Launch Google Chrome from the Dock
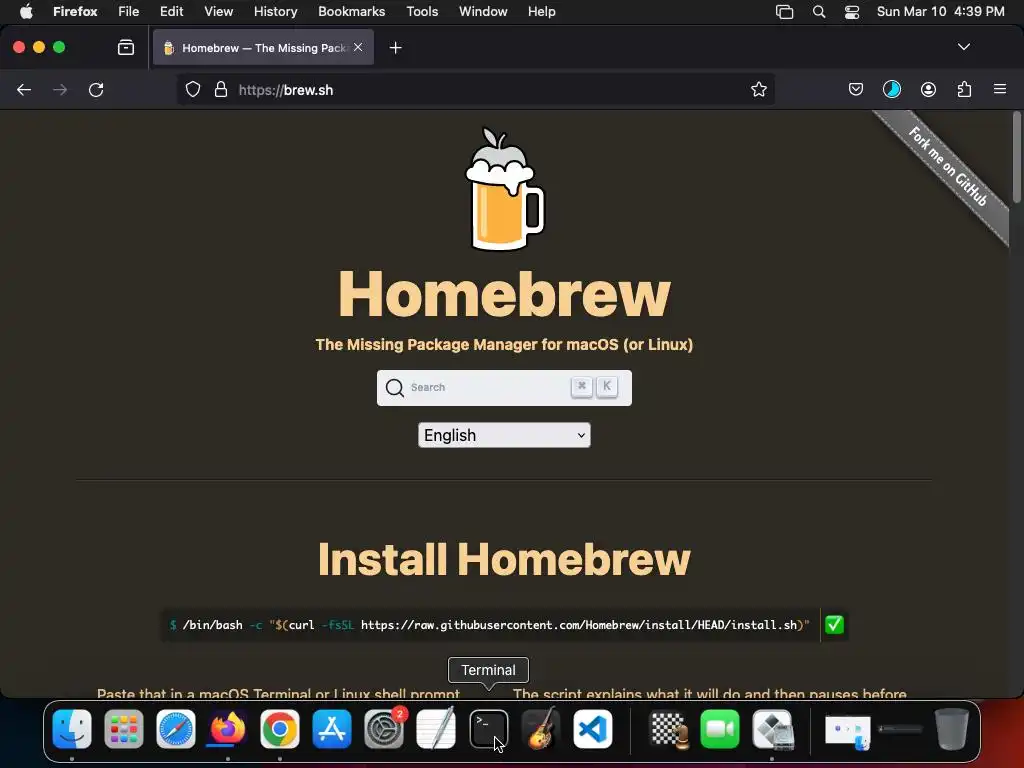 [x=280, y=729]
